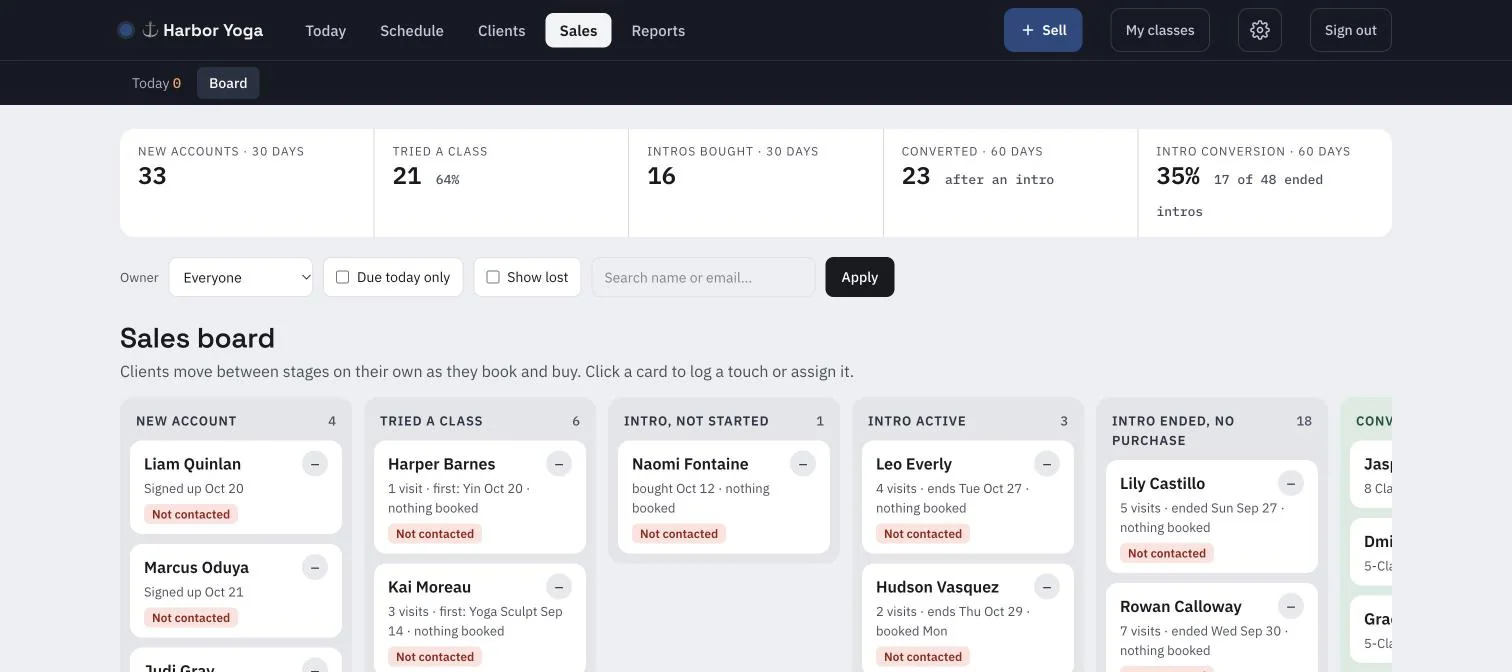1512x672 pixels.
Task: Click the INTRO ENDED, NO PURCHASE header
Action: (x=1173, y=431)
